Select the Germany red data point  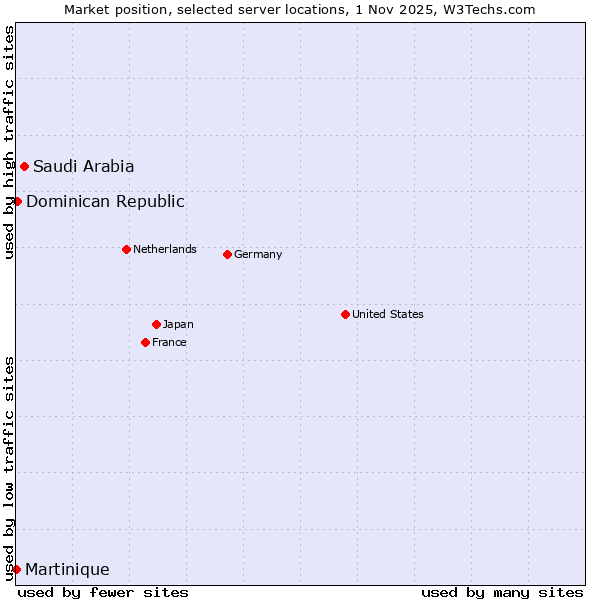[227, 254]
